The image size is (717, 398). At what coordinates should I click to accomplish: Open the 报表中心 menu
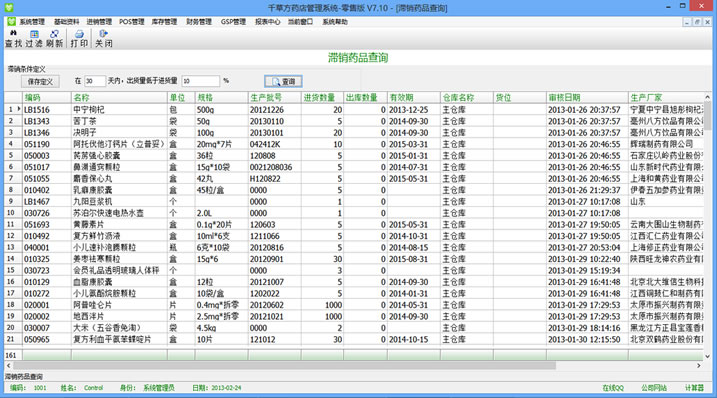click(268, 22)
